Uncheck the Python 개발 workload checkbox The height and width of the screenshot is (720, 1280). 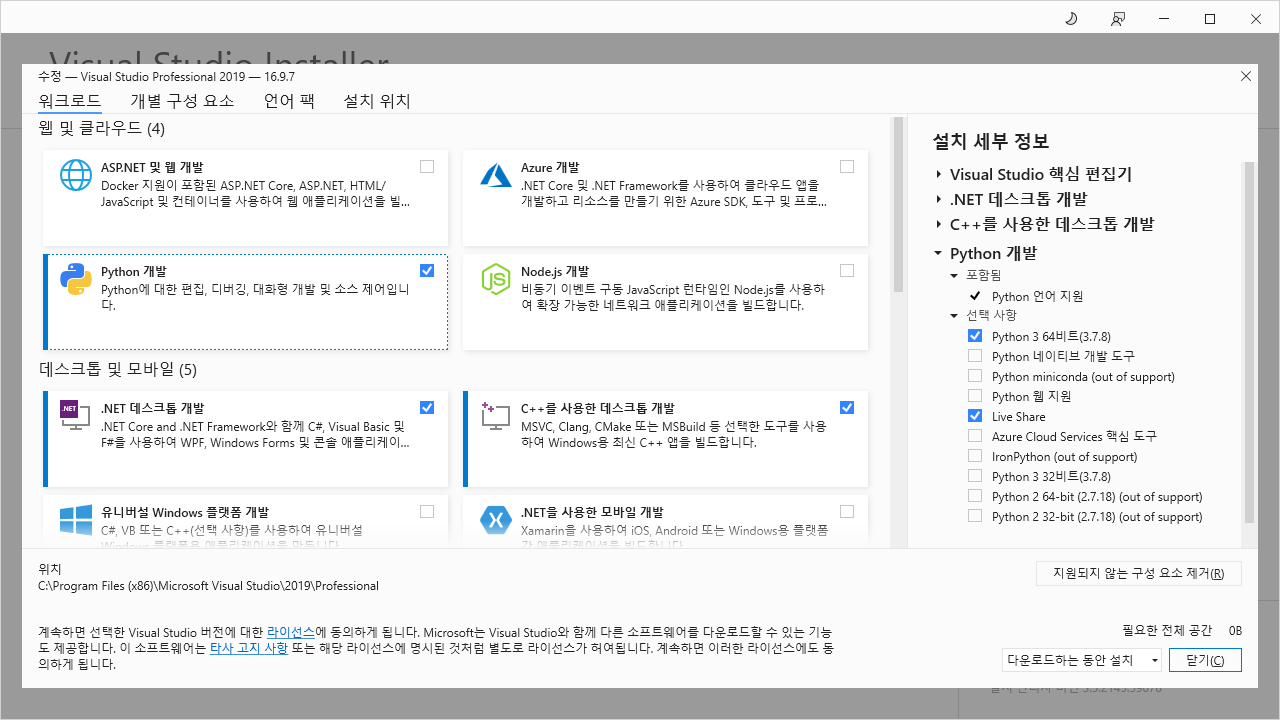click(x=427, y=271)
